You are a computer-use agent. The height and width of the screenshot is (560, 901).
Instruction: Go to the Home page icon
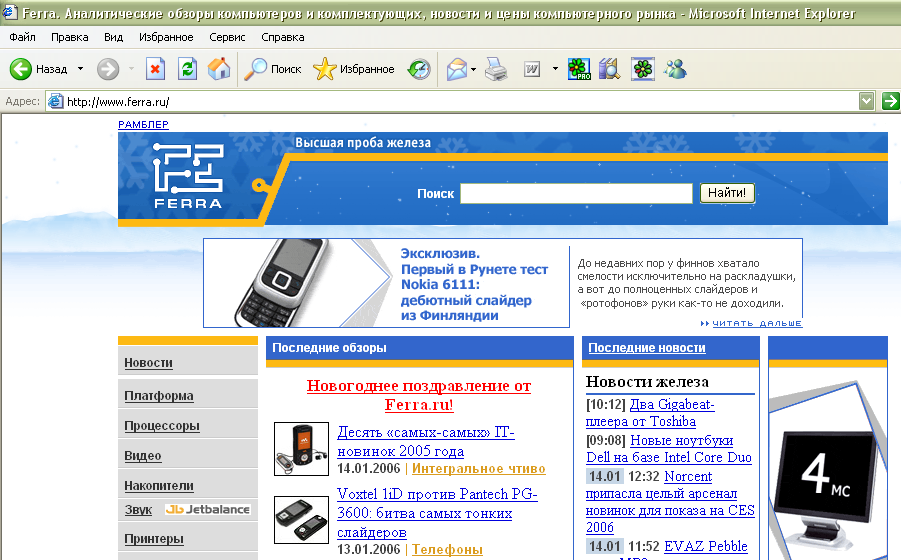coord(219,69)
